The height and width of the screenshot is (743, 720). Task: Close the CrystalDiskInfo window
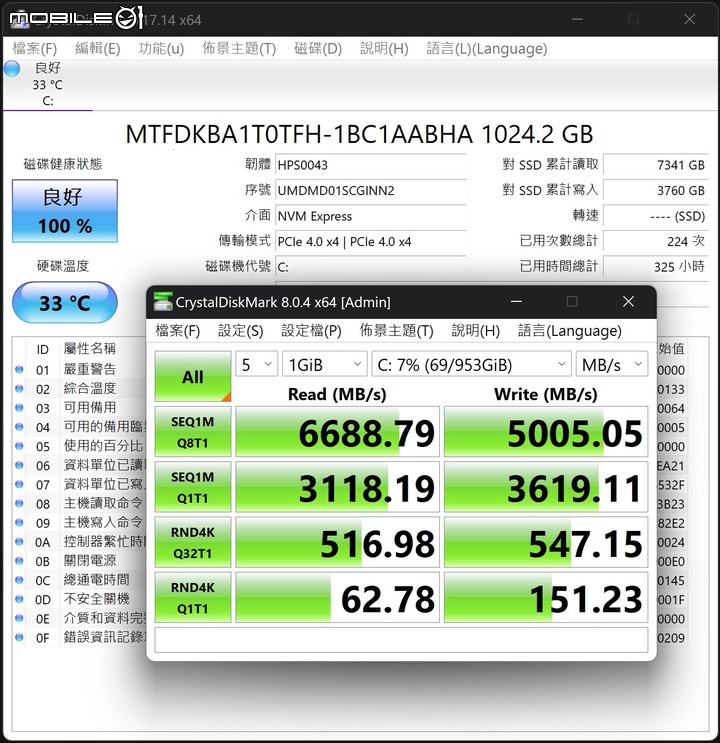pos(689,19)
